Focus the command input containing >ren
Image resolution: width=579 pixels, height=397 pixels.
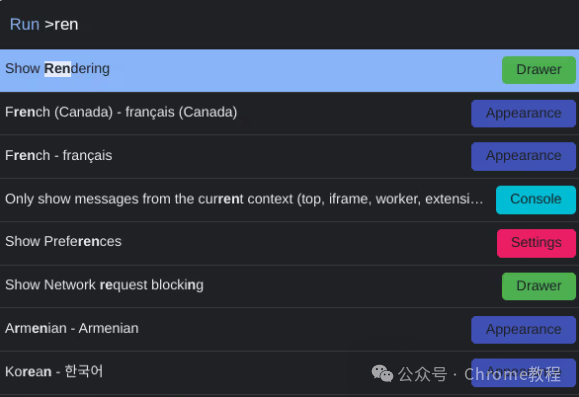[x=290, y=24]
